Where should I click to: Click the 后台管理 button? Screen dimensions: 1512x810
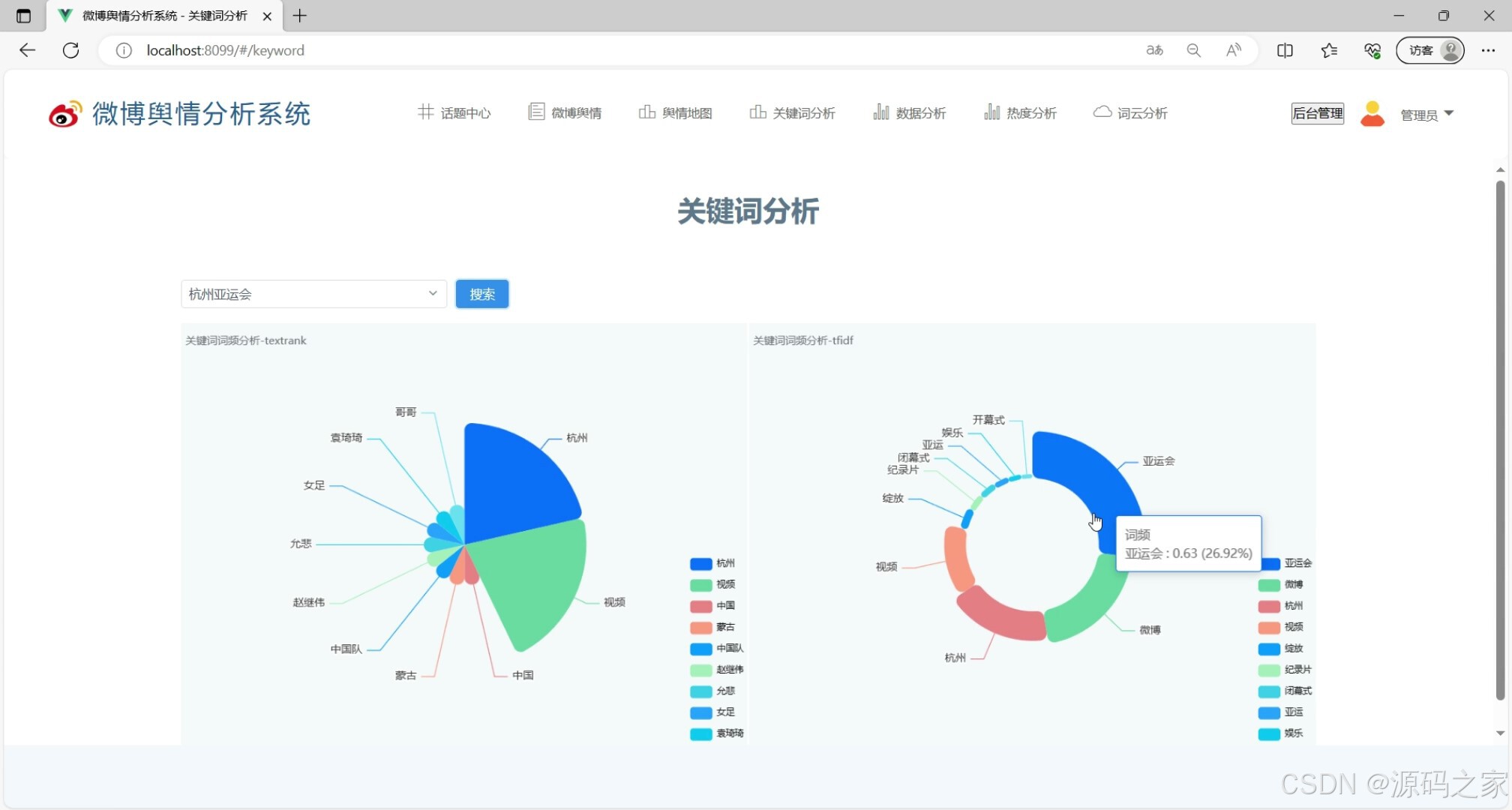point(1317,113)
